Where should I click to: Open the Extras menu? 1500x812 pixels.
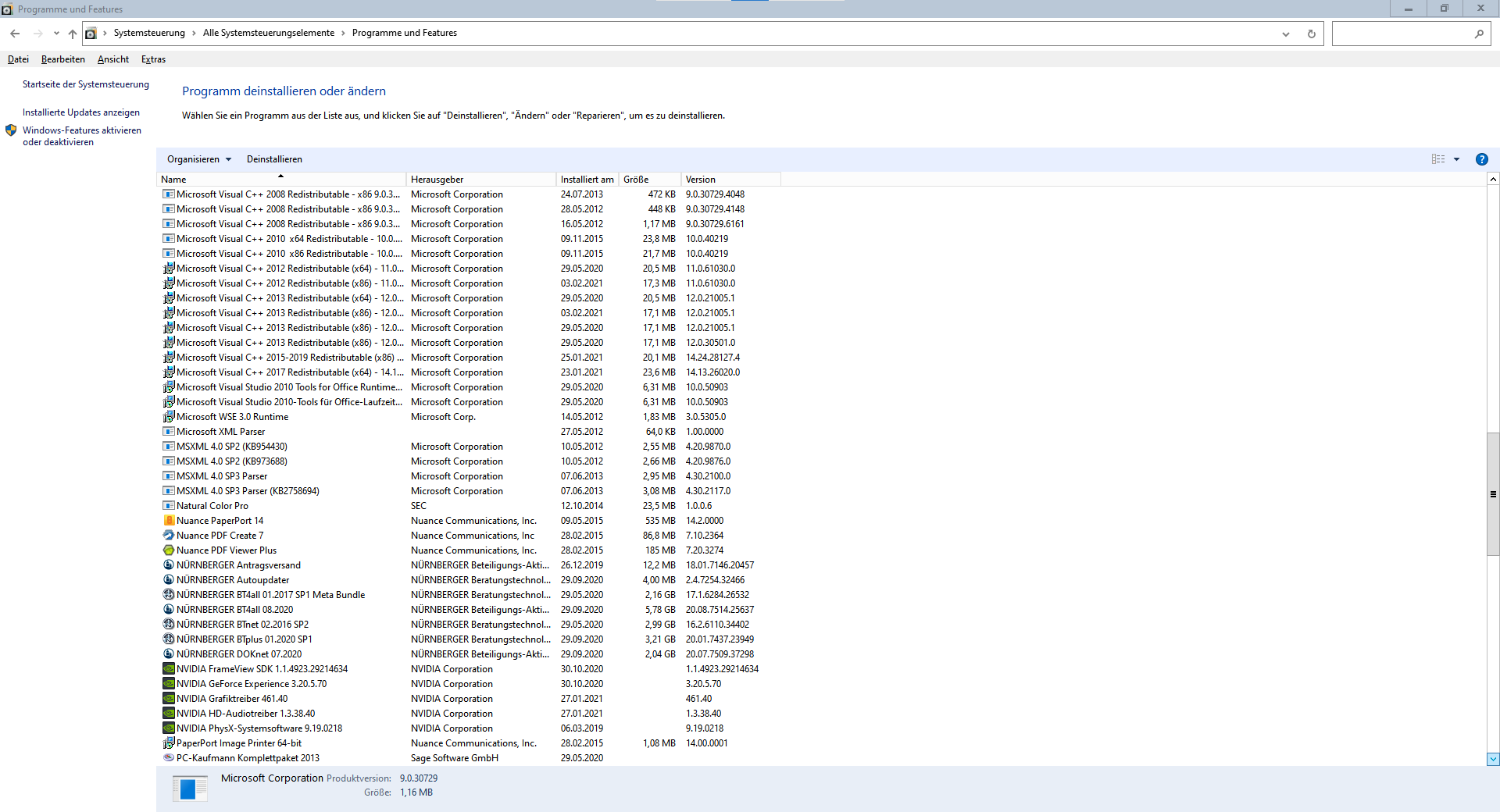pyautogui.click(x=153, y=59)
